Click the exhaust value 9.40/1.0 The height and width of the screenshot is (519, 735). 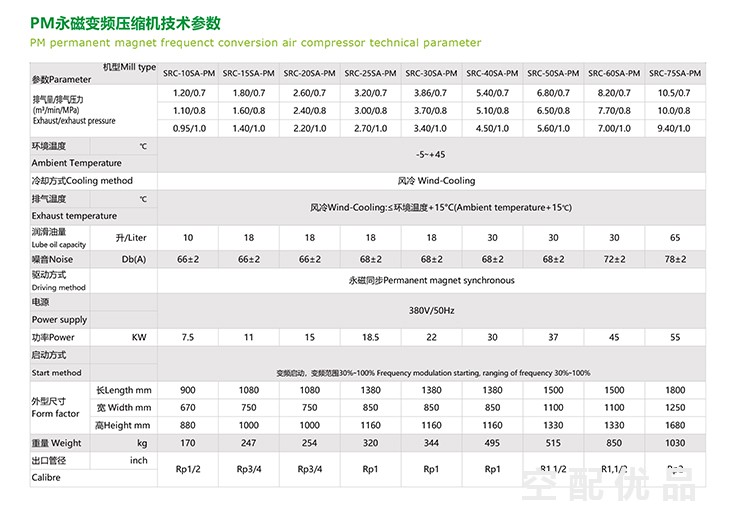pos(674,128)
